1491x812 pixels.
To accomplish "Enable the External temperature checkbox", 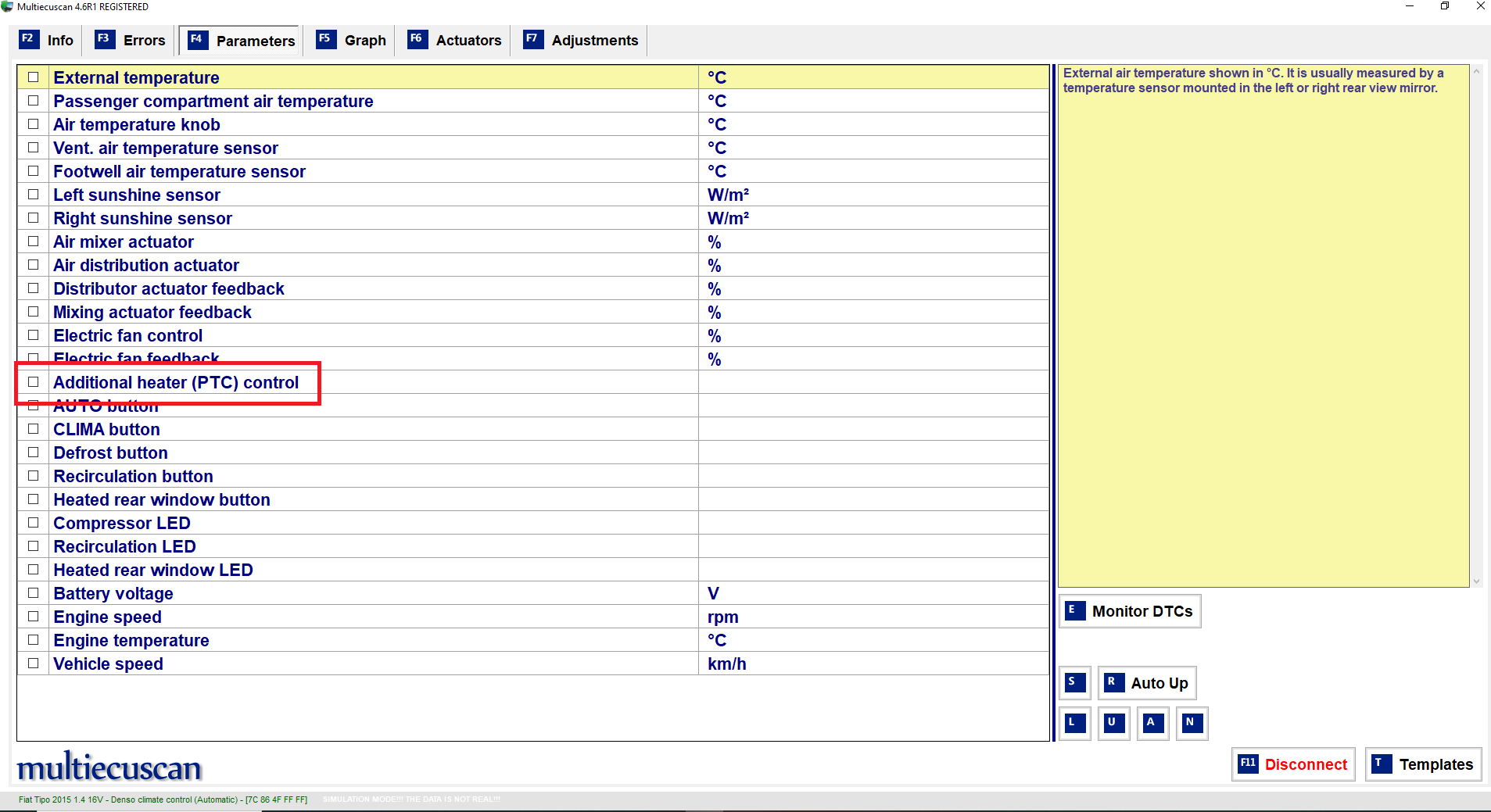I will click(x=34, y=77).
